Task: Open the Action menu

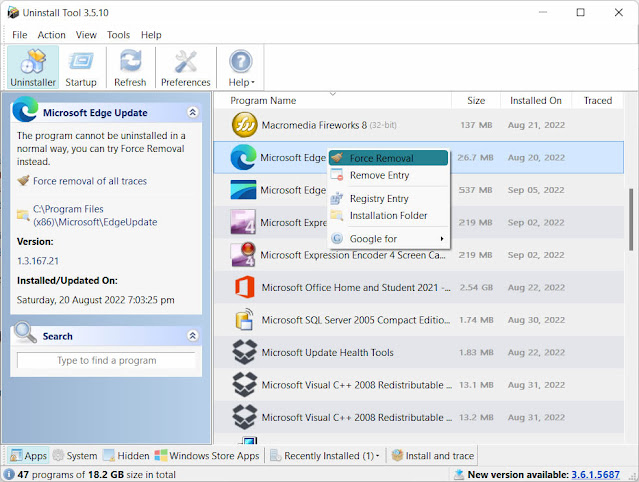Action: click(51, 35)
